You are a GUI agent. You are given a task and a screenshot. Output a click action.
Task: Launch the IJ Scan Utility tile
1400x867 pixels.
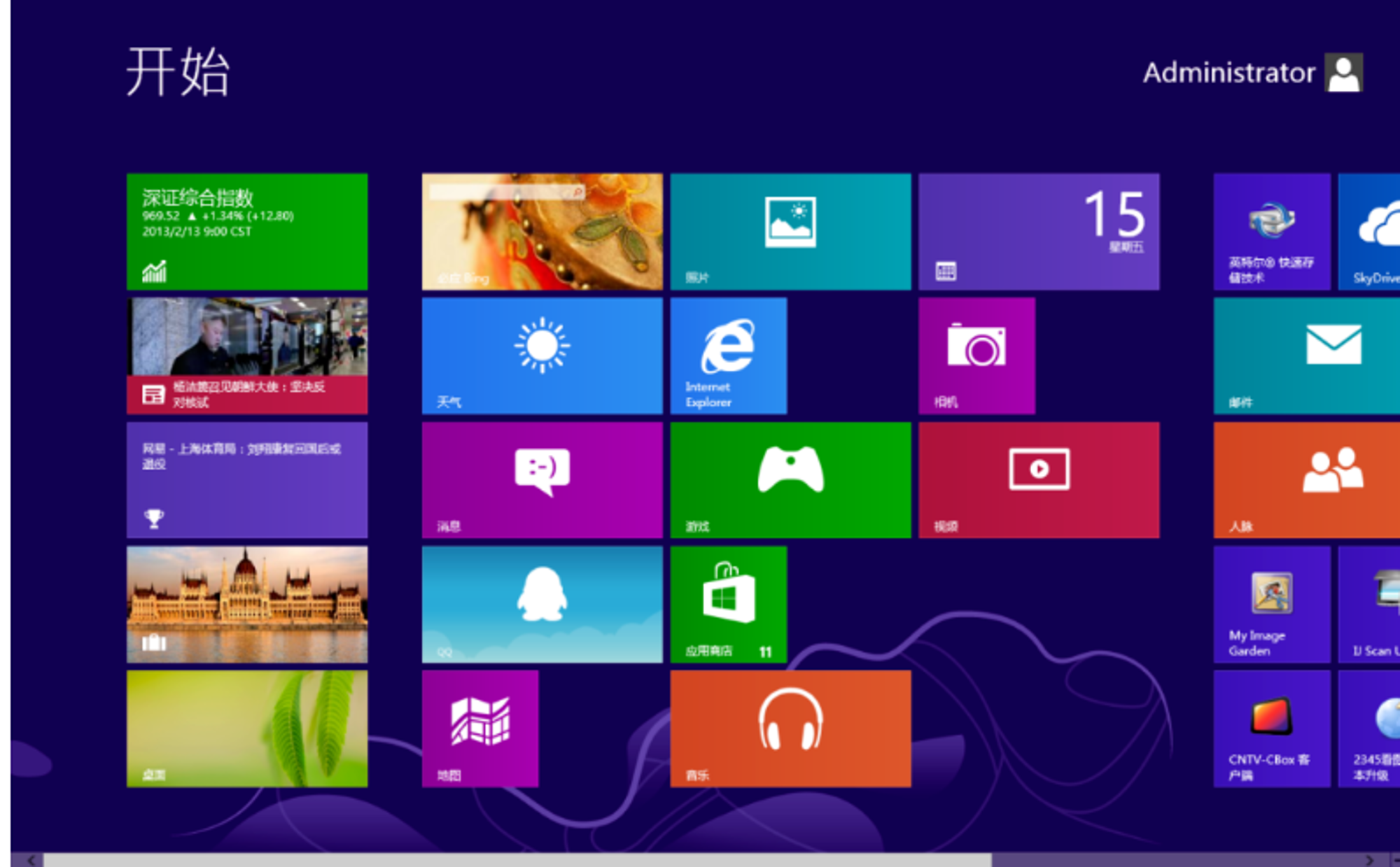(1369, 605)
